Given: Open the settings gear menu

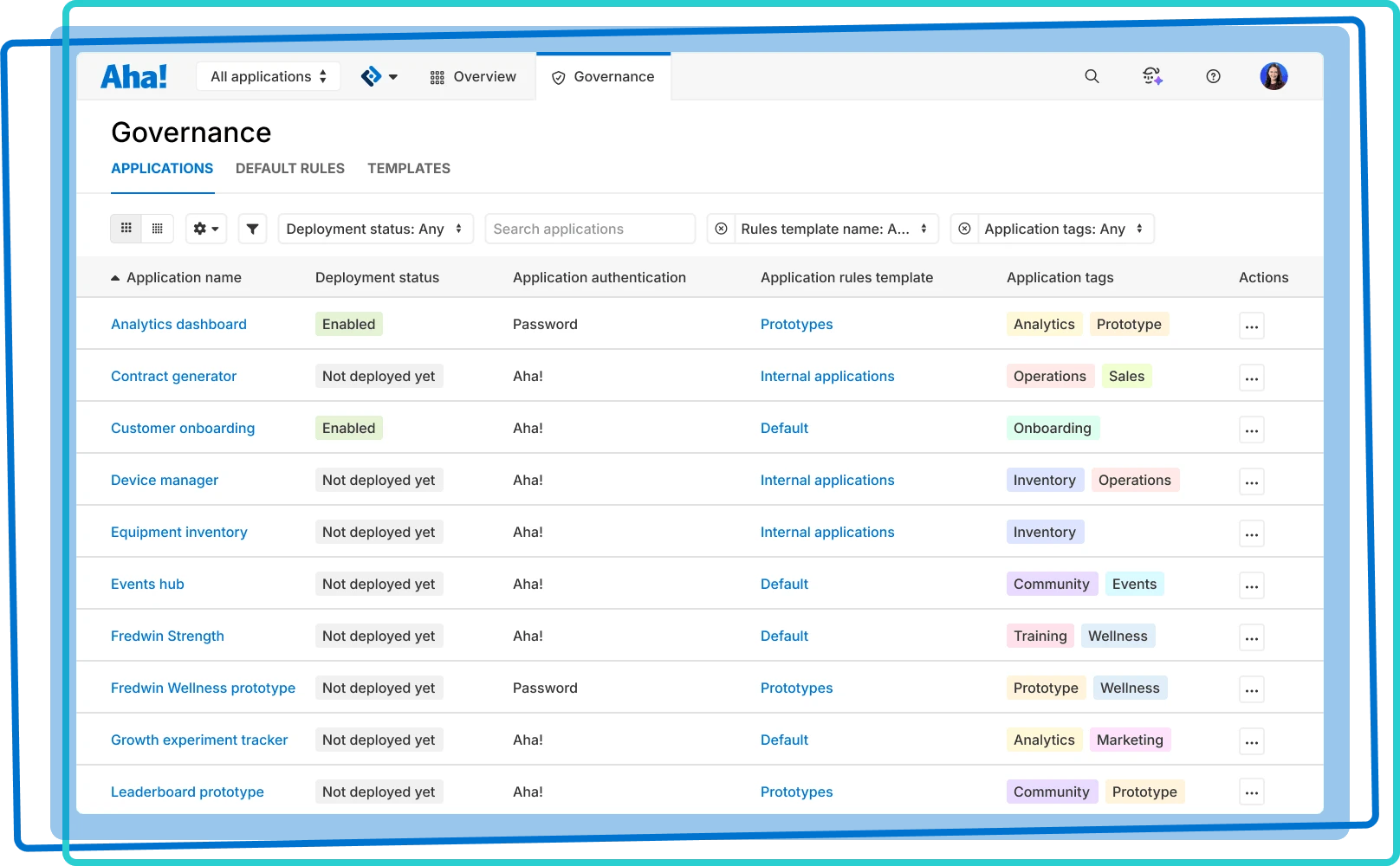Looking at the screenshot, I should 206,229.
